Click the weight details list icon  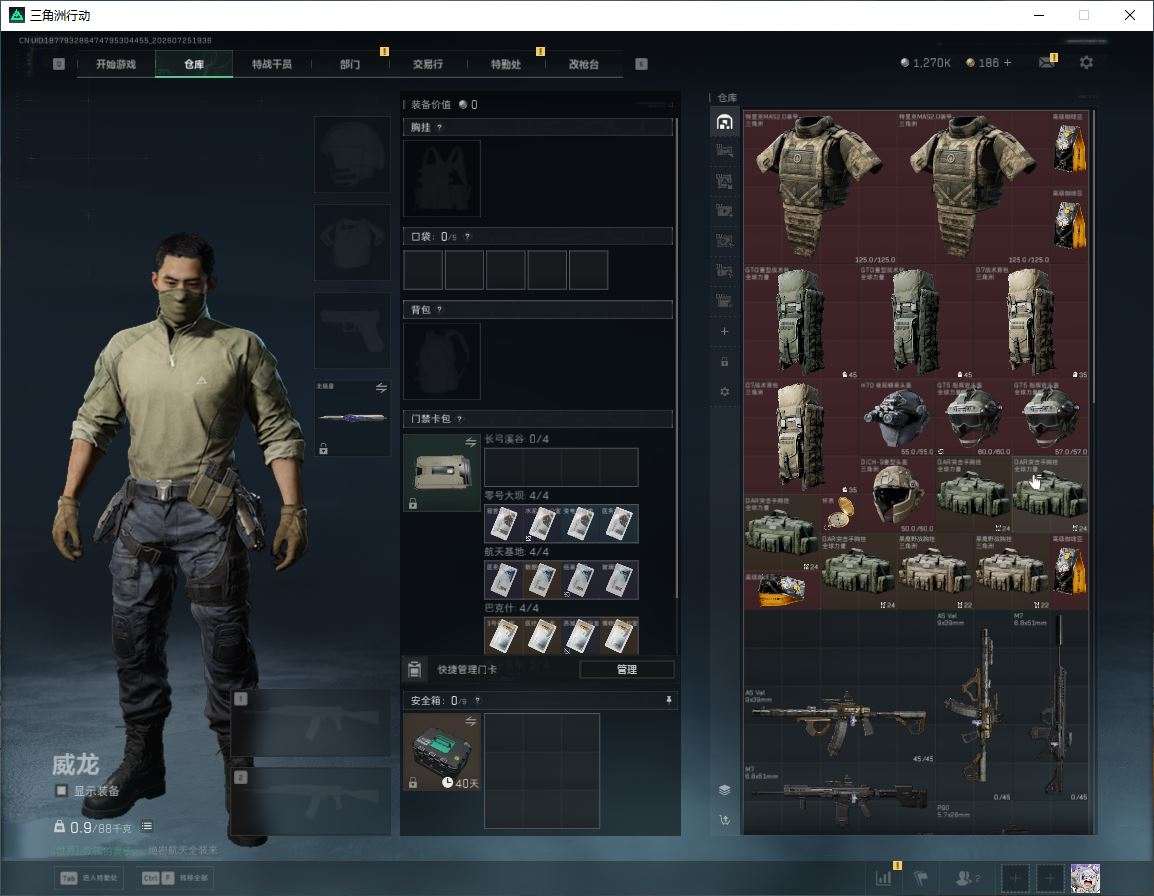tap(147, 826)
